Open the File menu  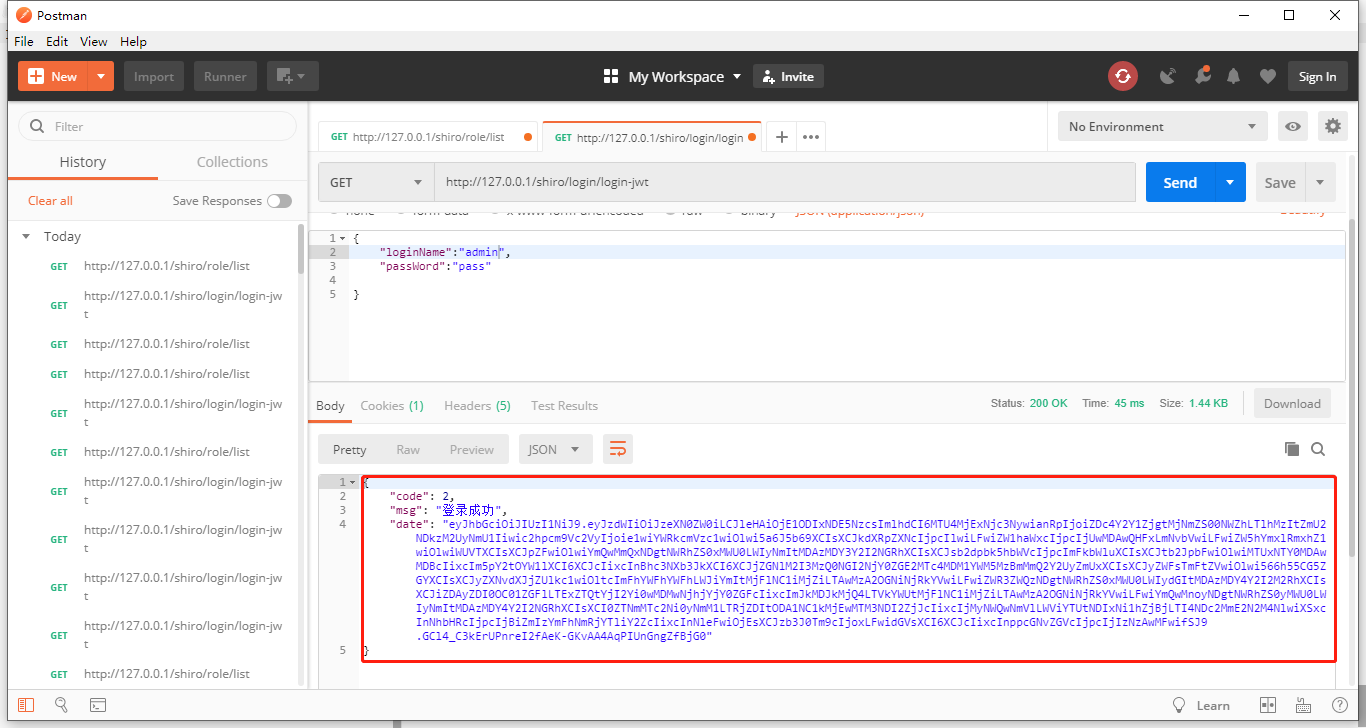tap(24, 41)
